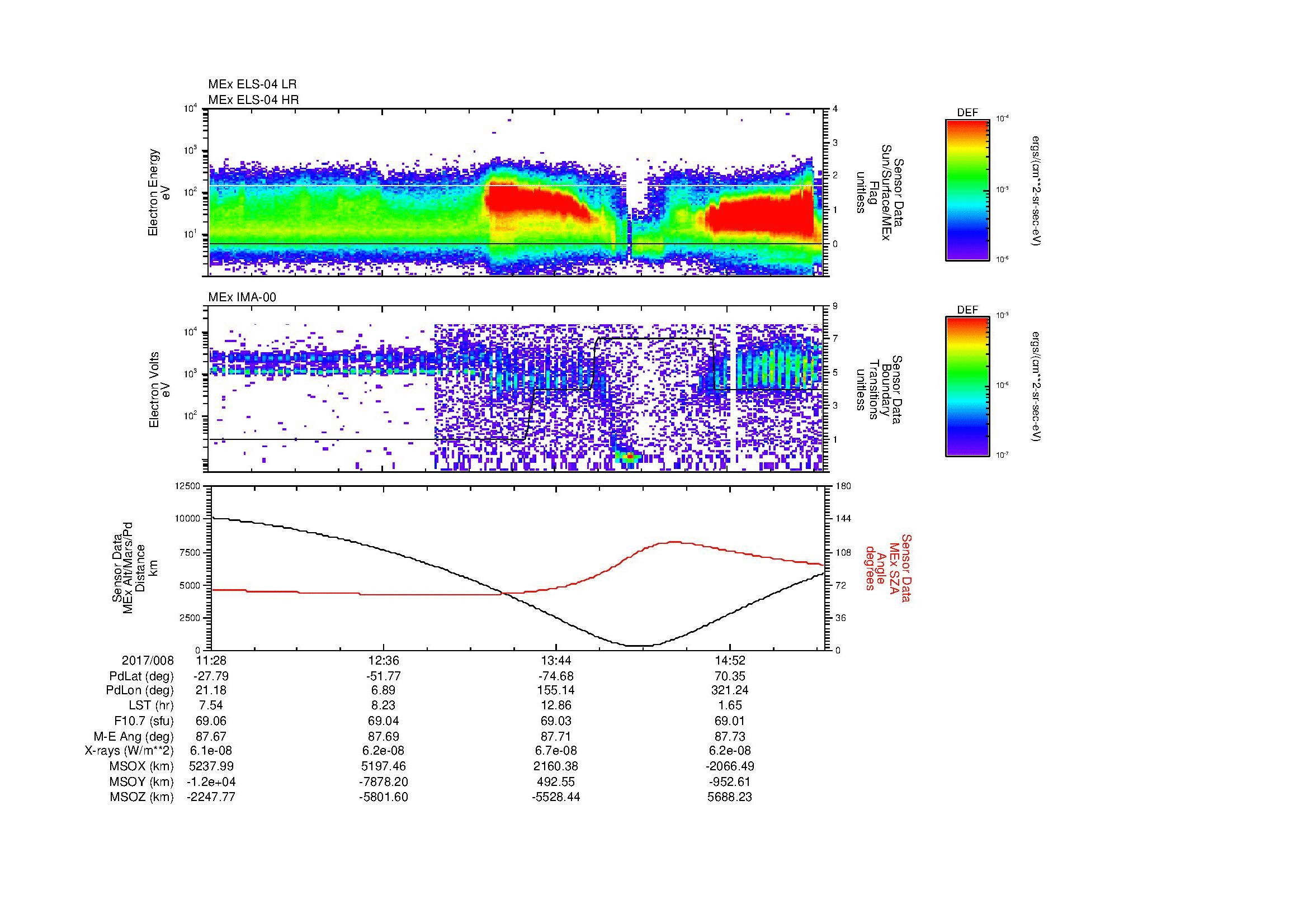The image size is (1308, 924).
Task: Click M-E Ang value 87.73
Action: [730, 736]
